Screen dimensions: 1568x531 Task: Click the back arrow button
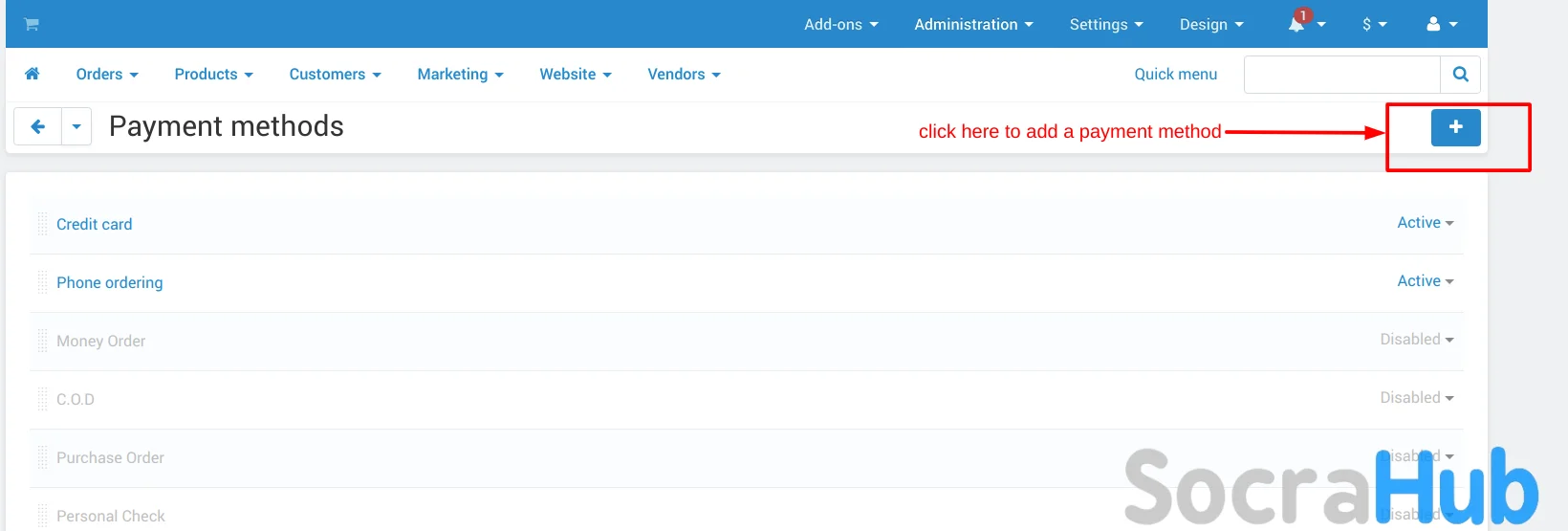point(38,126)
